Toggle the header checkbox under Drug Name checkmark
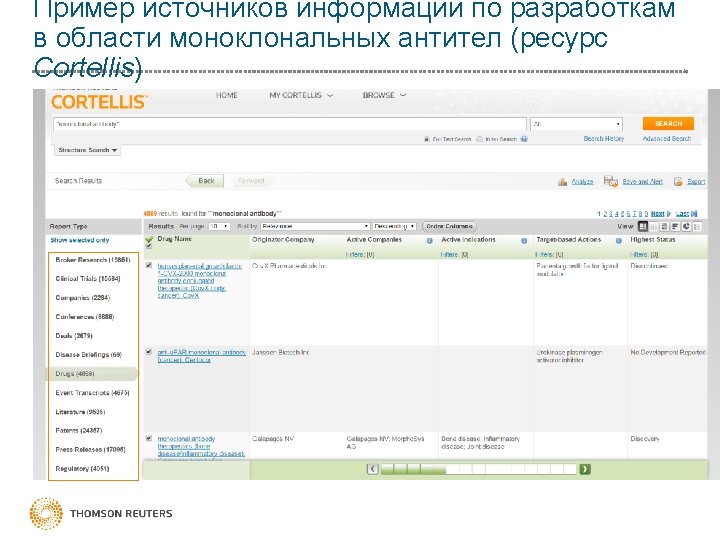 148,247
